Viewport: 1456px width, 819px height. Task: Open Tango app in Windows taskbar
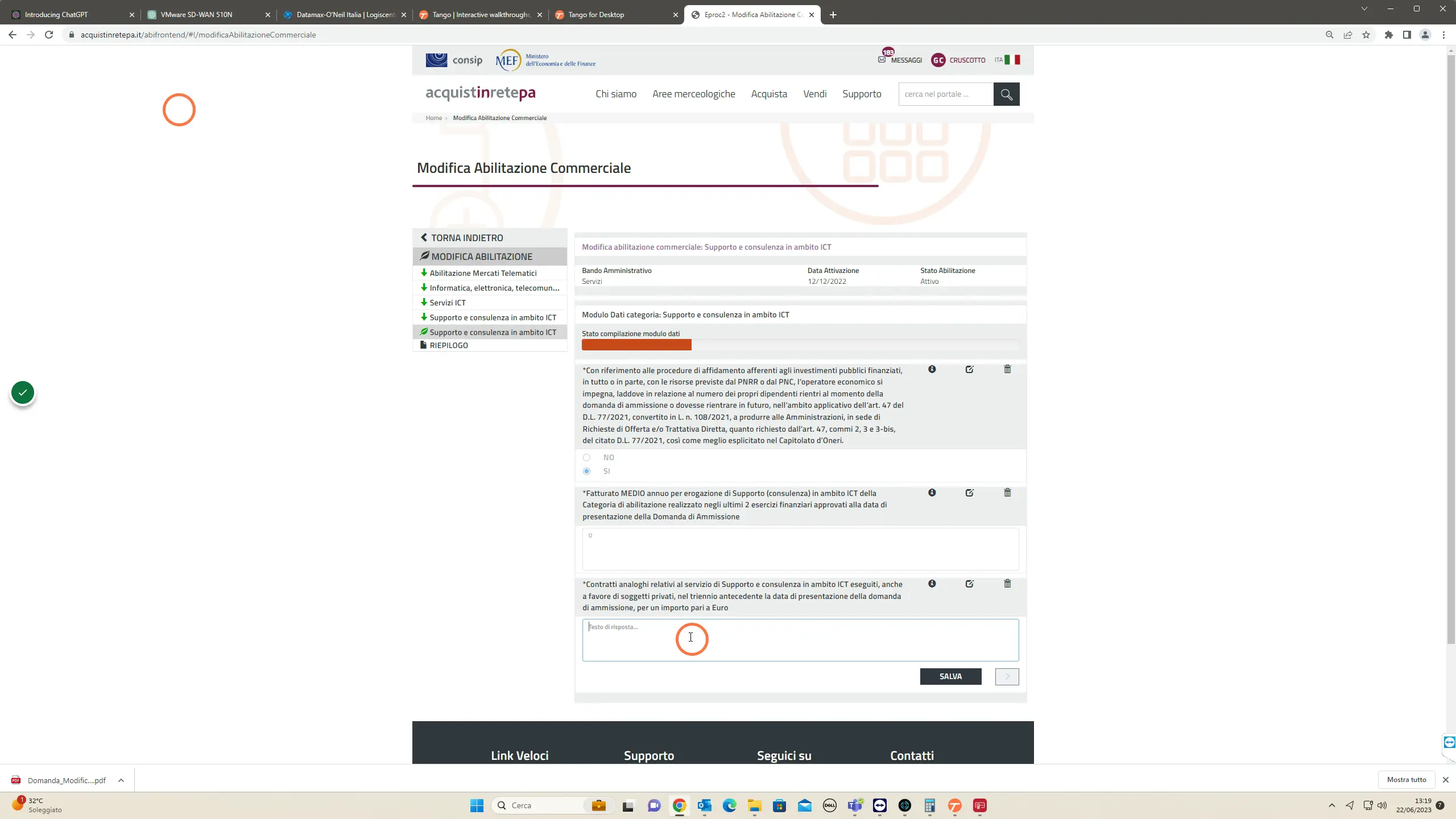(954, 805)
